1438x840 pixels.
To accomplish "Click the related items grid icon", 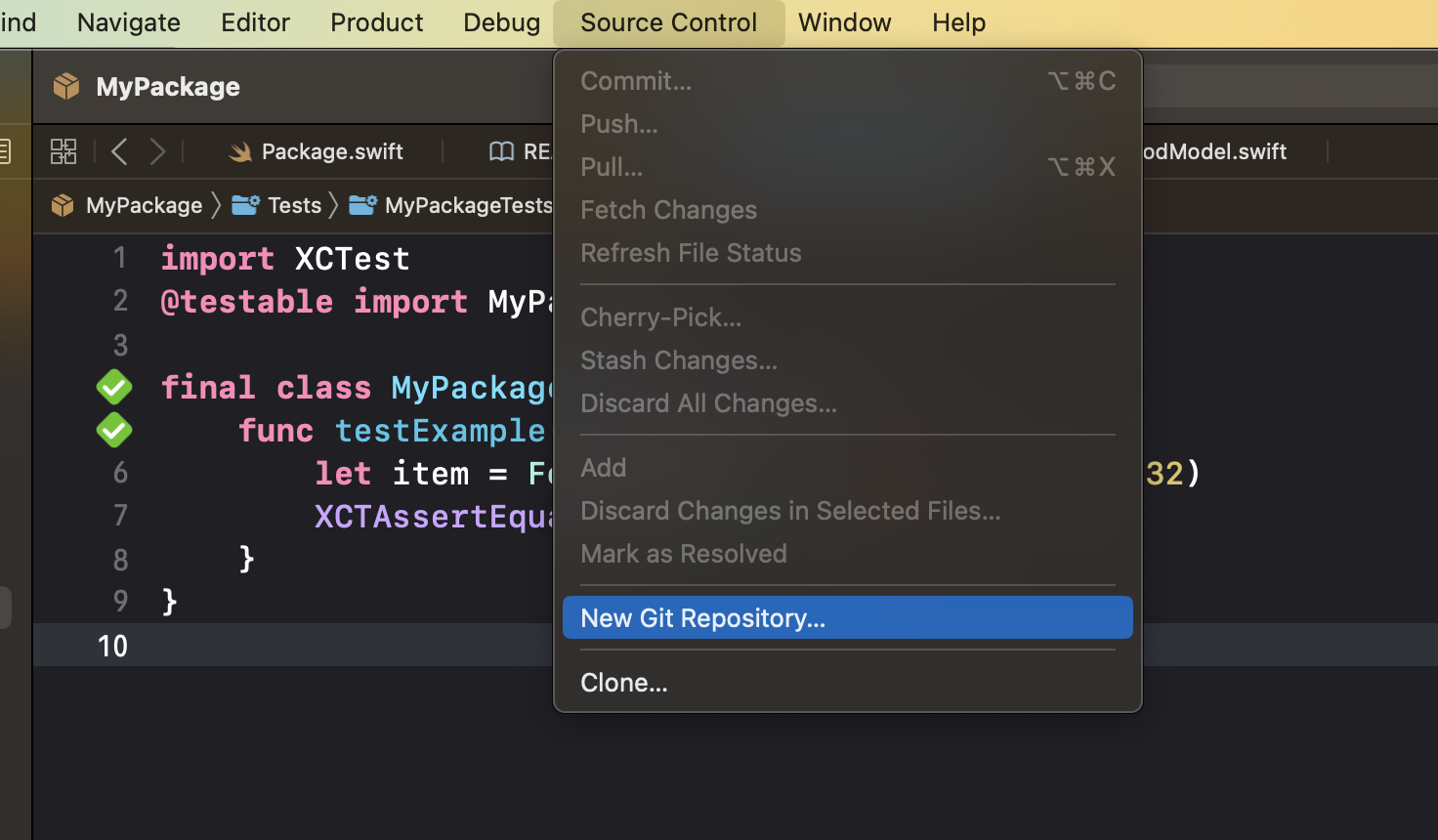I will point(63,151).
